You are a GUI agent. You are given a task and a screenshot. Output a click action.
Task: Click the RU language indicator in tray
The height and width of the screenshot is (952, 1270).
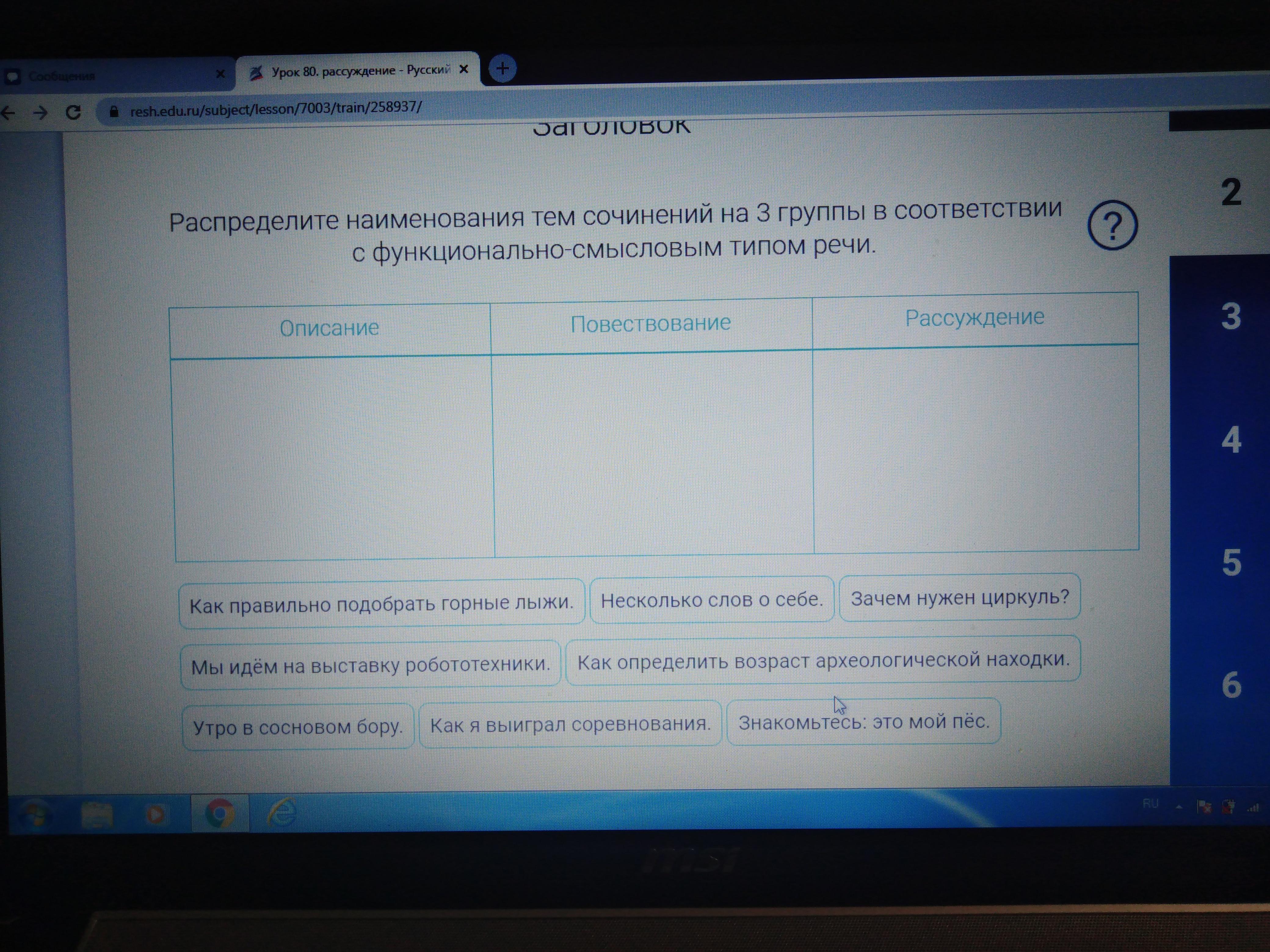tap(1150, 803)
